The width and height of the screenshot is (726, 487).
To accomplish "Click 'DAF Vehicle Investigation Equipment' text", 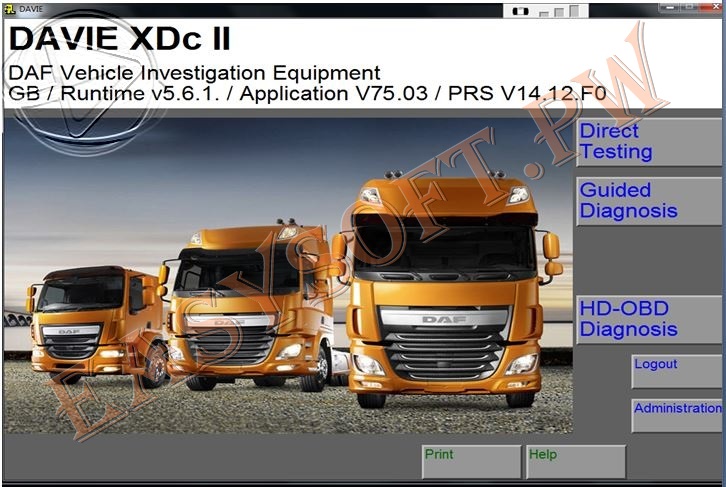I will (194, 73).
